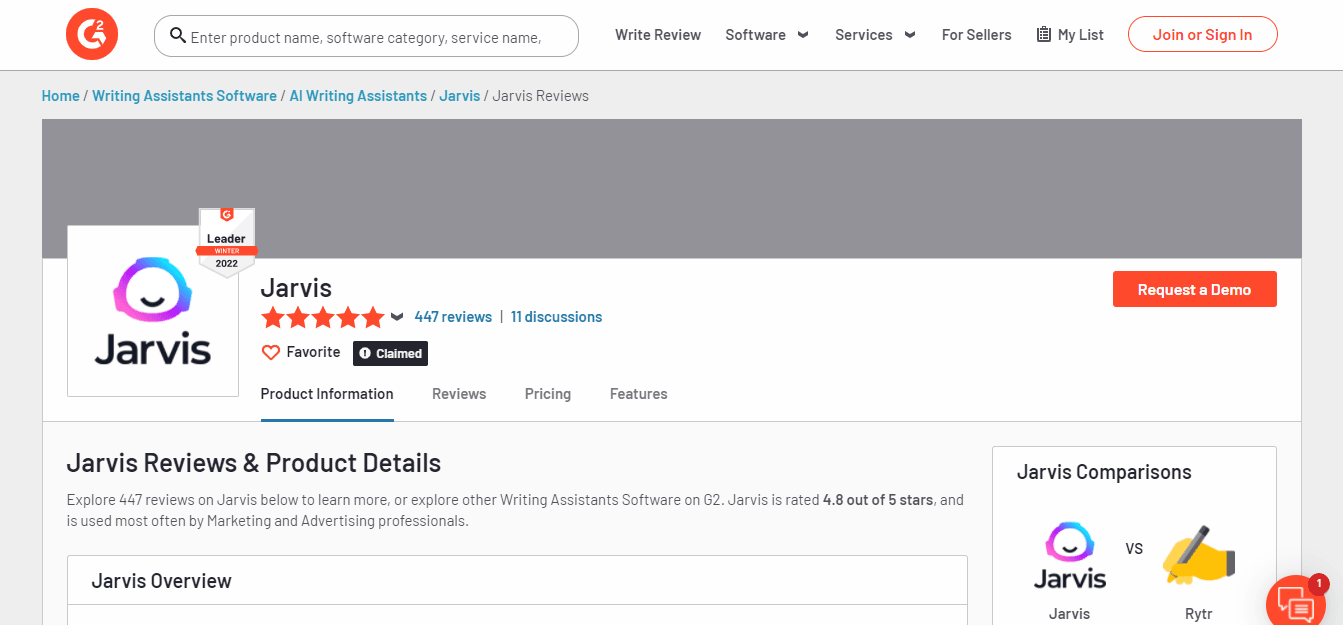Click the Jarvis product logo thumbnail
The height and width of the screenshot is (625, 1343).
point(153,311)
